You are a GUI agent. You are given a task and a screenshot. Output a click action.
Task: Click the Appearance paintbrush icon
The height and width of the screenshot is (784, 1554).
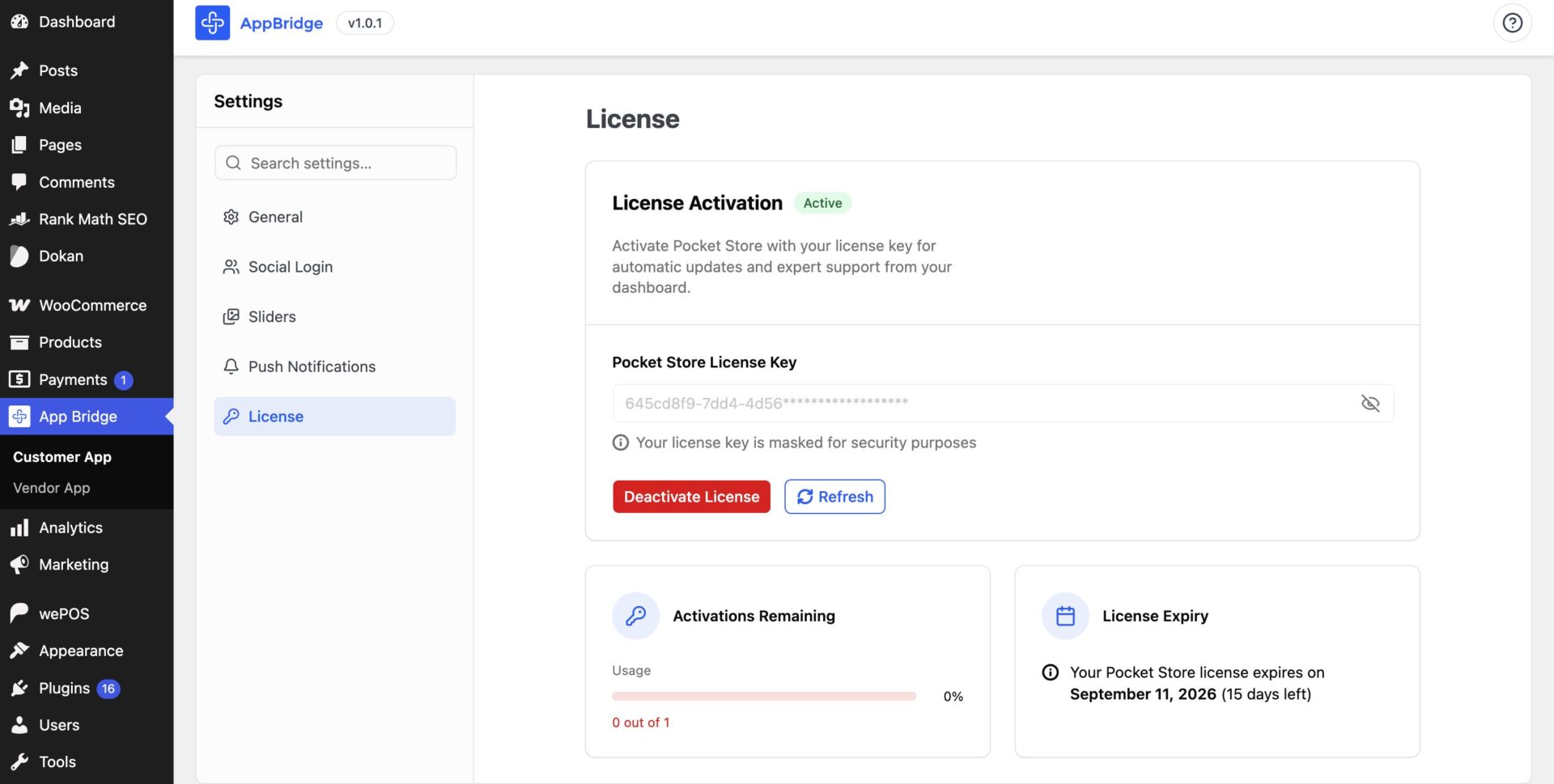click(x=19, y=651)
